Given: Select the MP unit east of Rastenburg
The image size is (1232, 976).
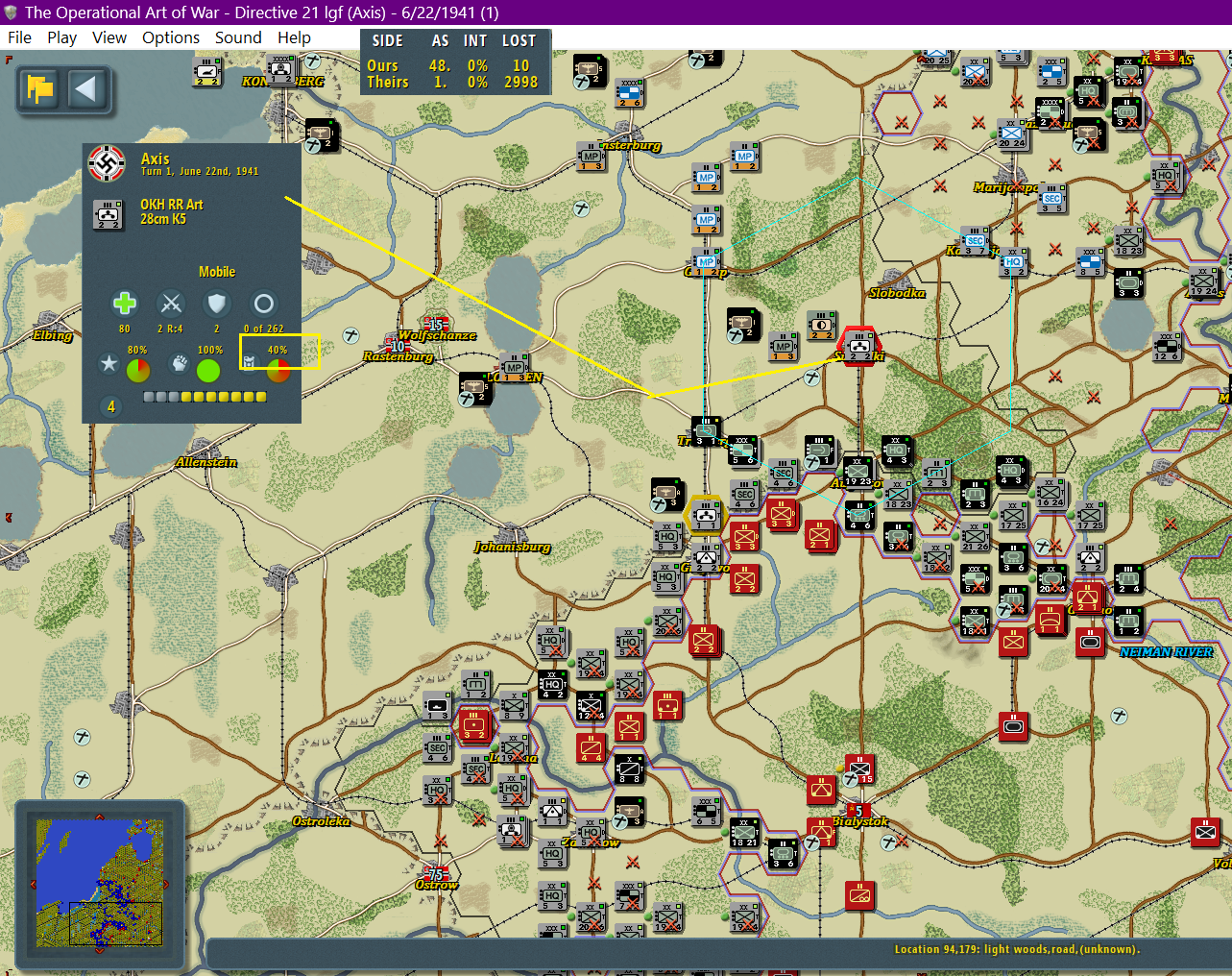Looking at the screenshot, I should (x=514, y=368).
